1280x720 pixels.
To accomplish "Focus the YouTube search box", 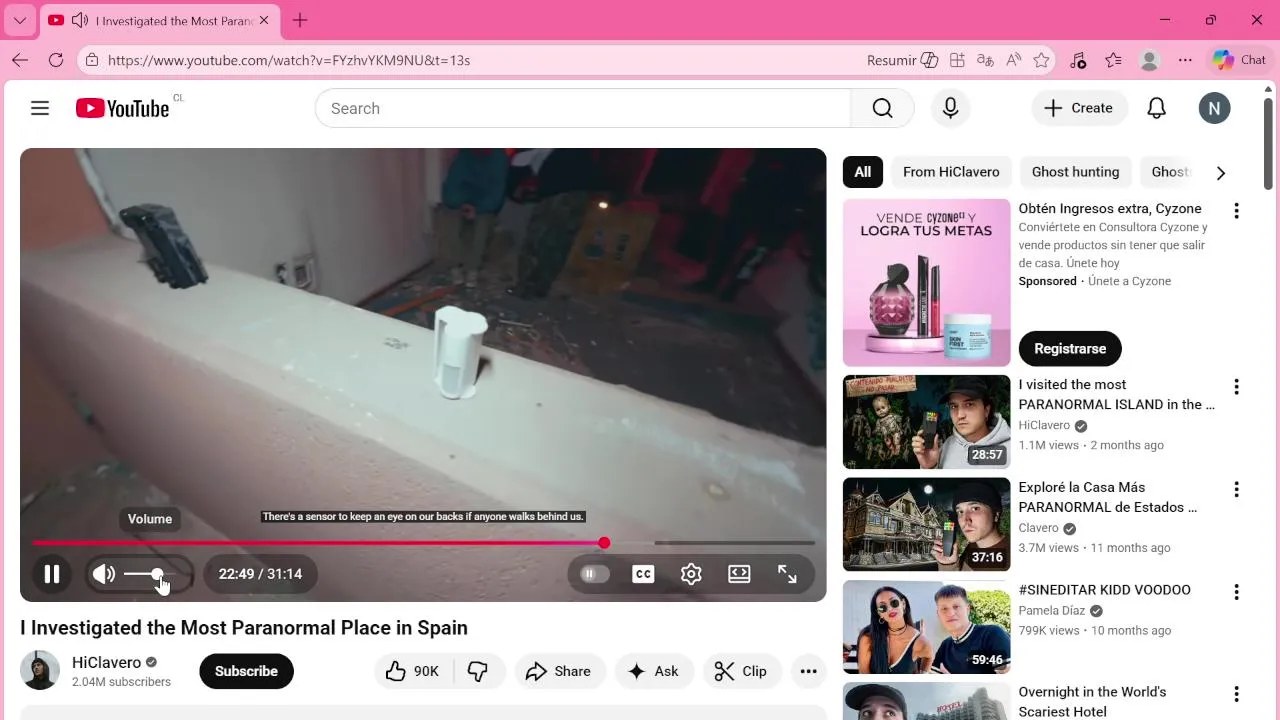I will click(x=583, y=108).
